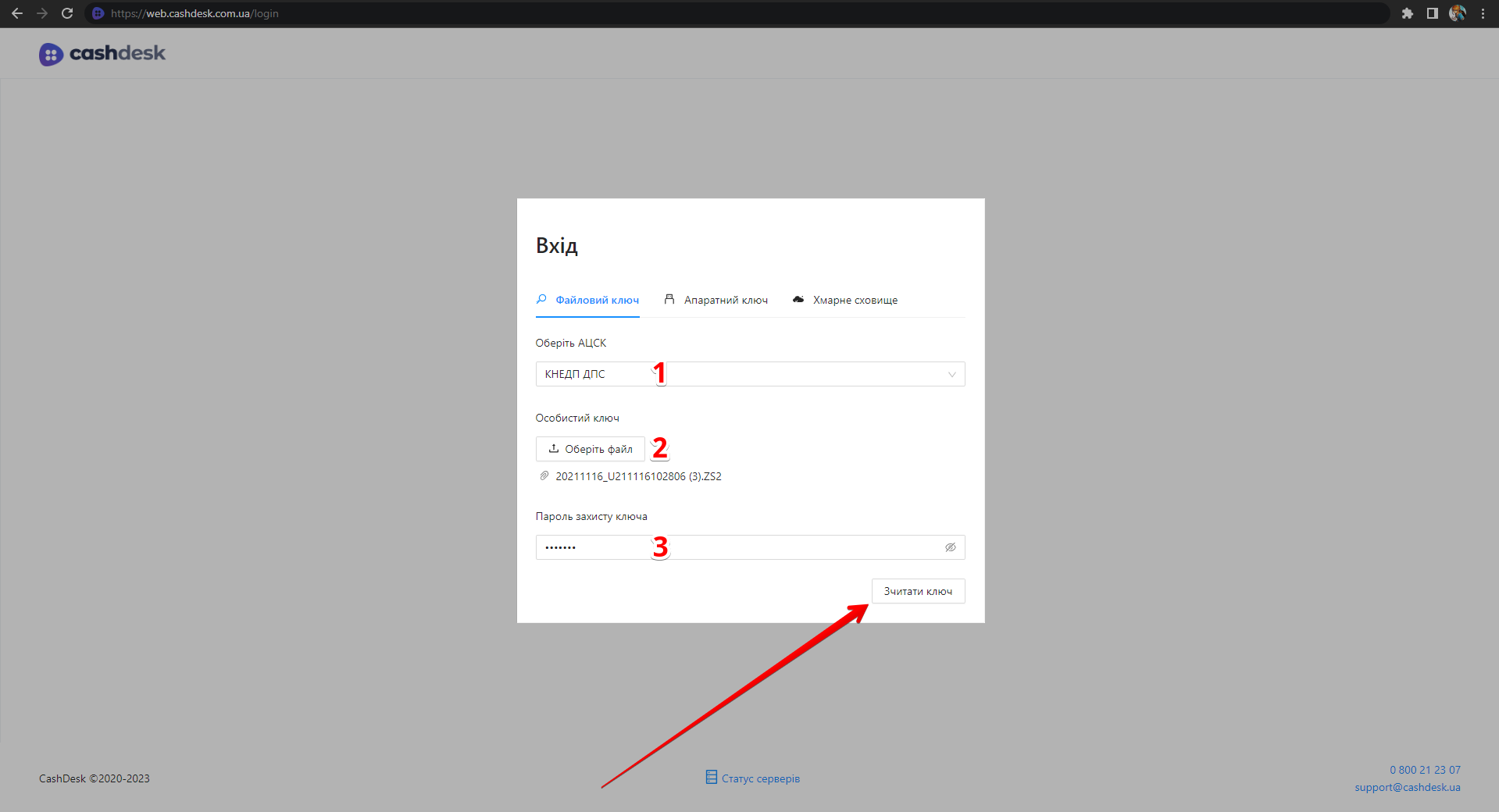Image resolution: width=1499 pixels, height=812 pixels.
Task: Show the password with the eye icon
Action: pos(950,547)
